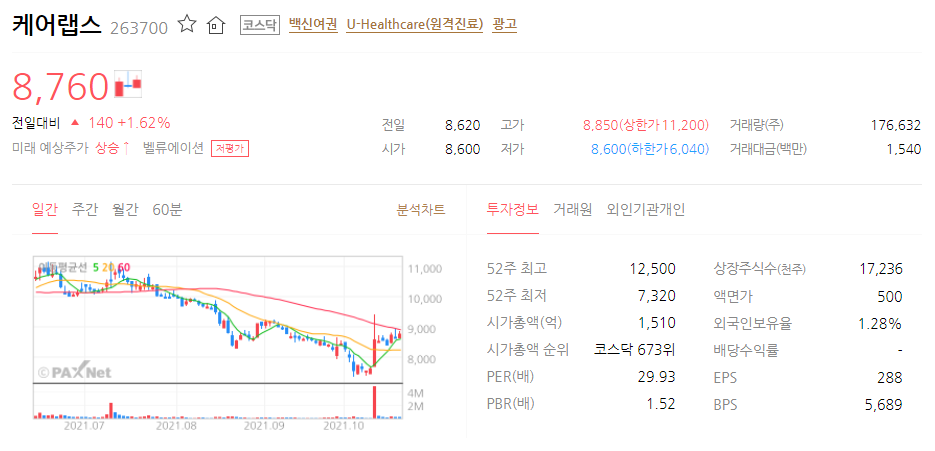
Task: Click the candlestick mini chart icon
Action: tap(128, 85)
